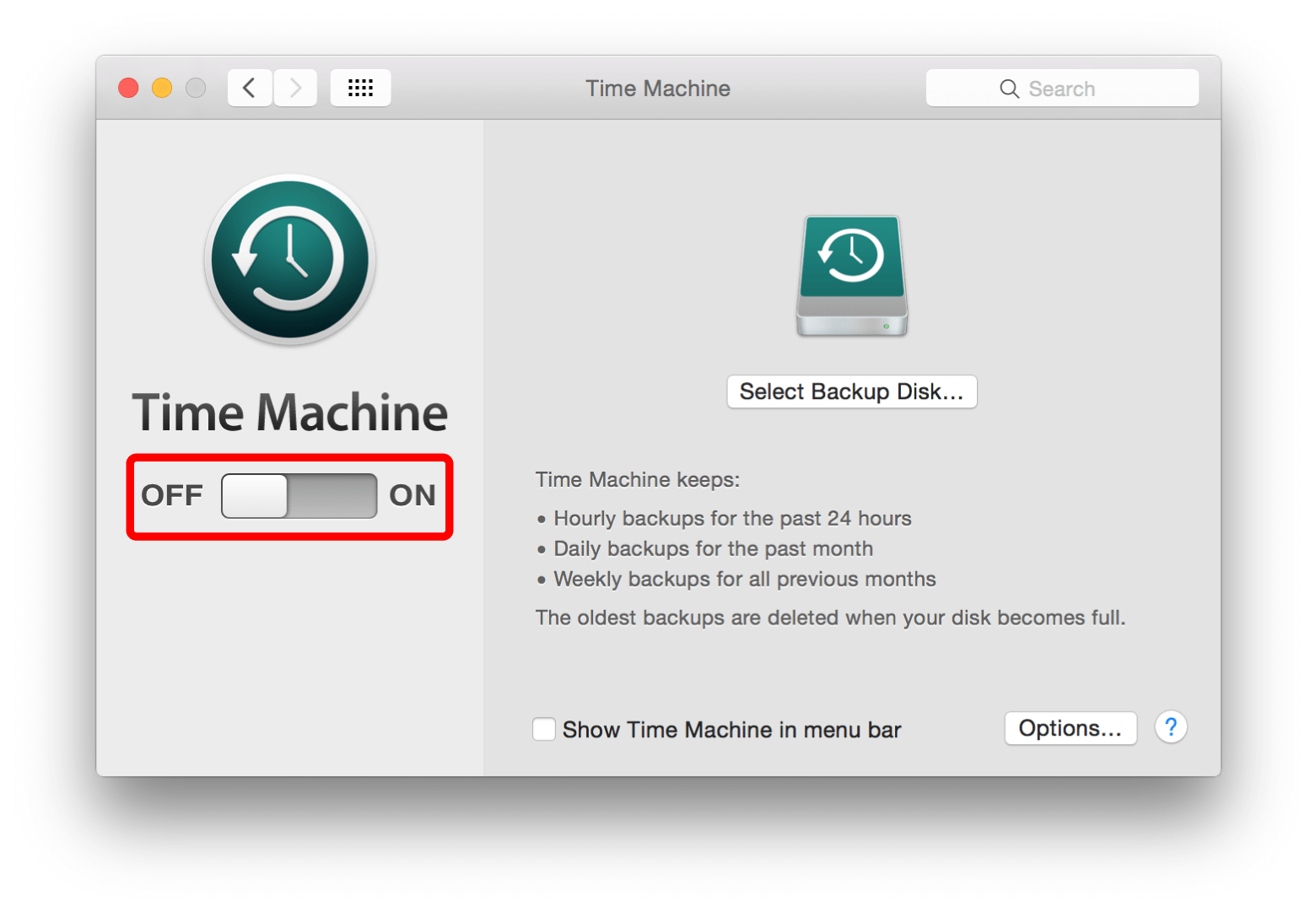
Task: Go back with the left chevron button
Action: click(x=250, y=88)
